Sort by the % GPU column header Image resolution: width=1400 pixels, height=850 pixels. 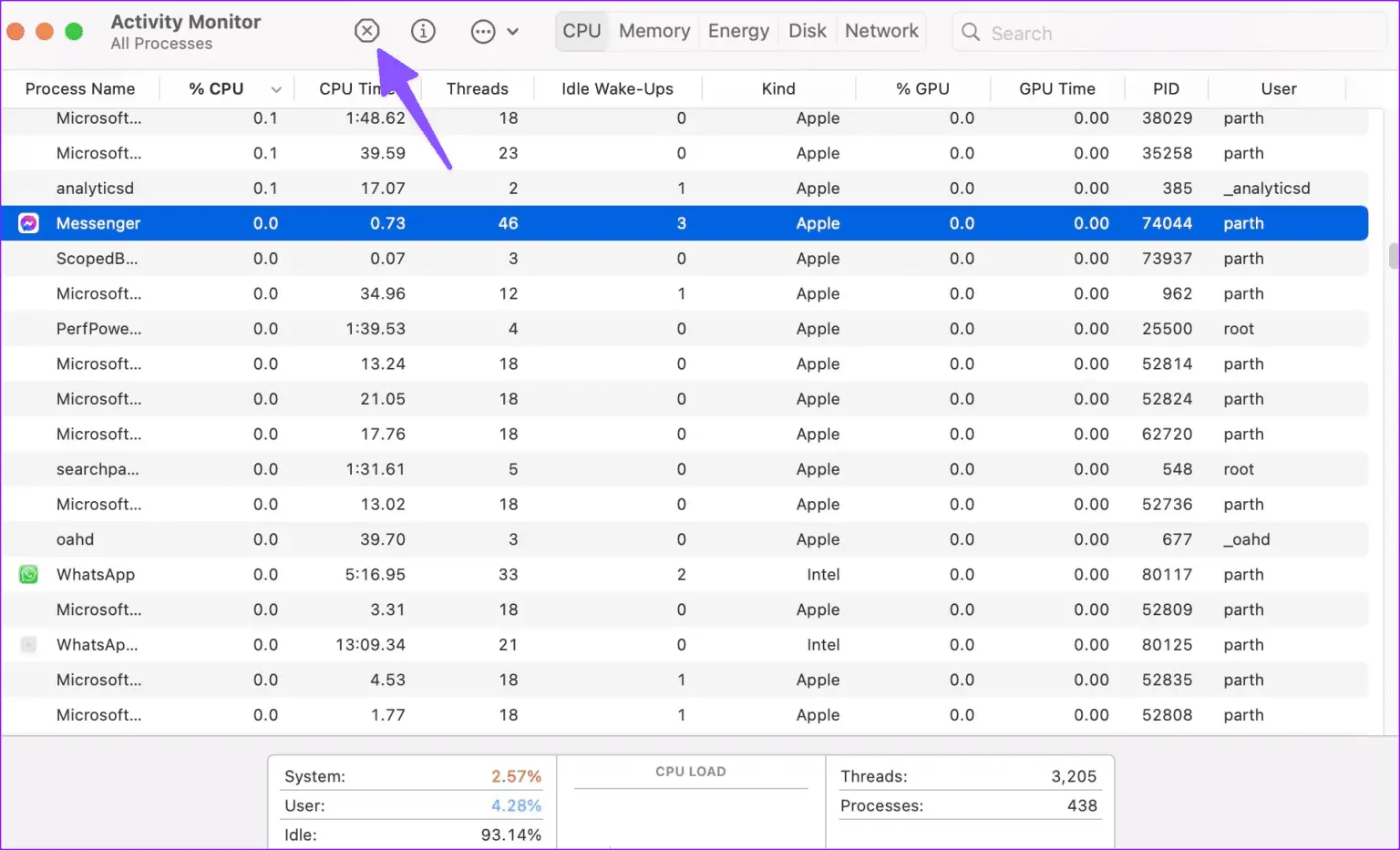922,88
